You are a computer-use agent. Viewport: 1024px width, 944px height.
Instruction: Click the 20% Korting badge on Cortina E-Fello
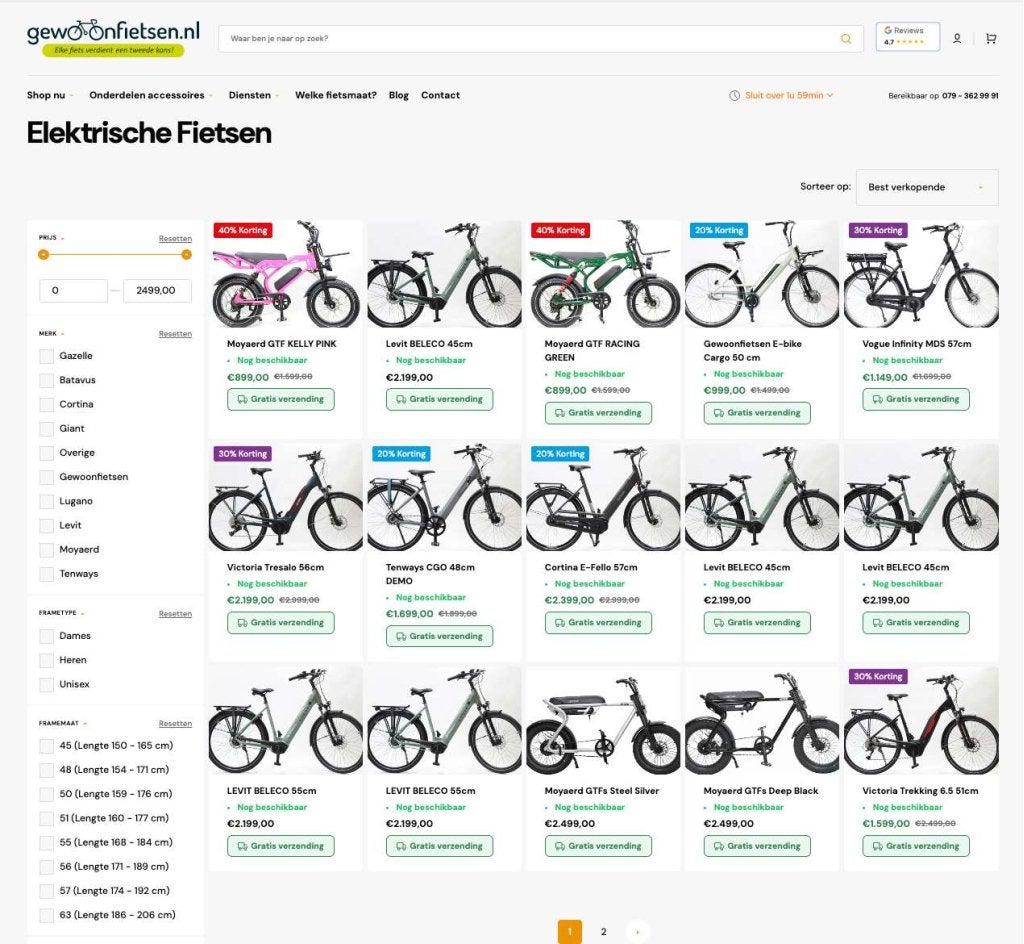(560, 454)
